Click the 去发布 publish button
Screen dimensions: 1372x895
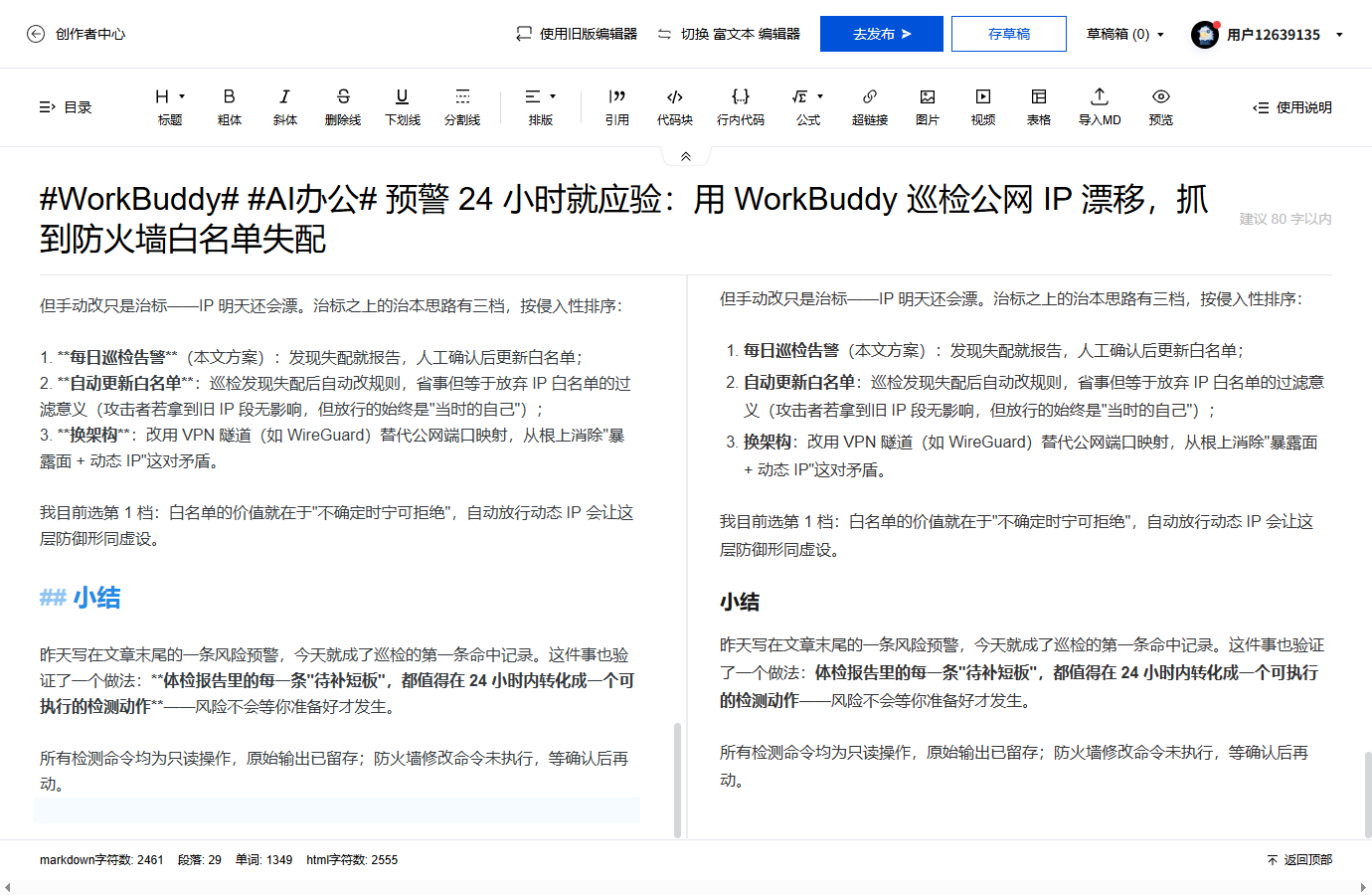click(x=882, y=34)
